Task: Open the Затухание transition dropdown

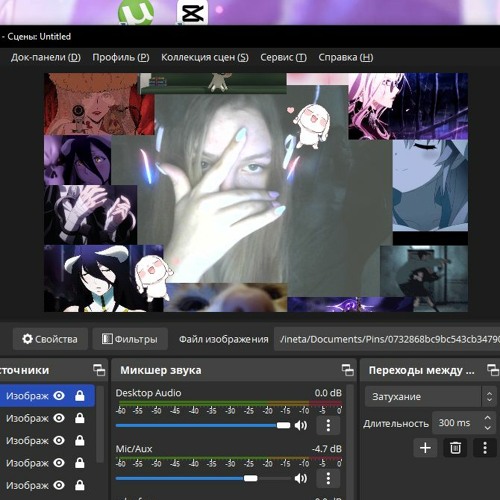Action: point(431,397)
